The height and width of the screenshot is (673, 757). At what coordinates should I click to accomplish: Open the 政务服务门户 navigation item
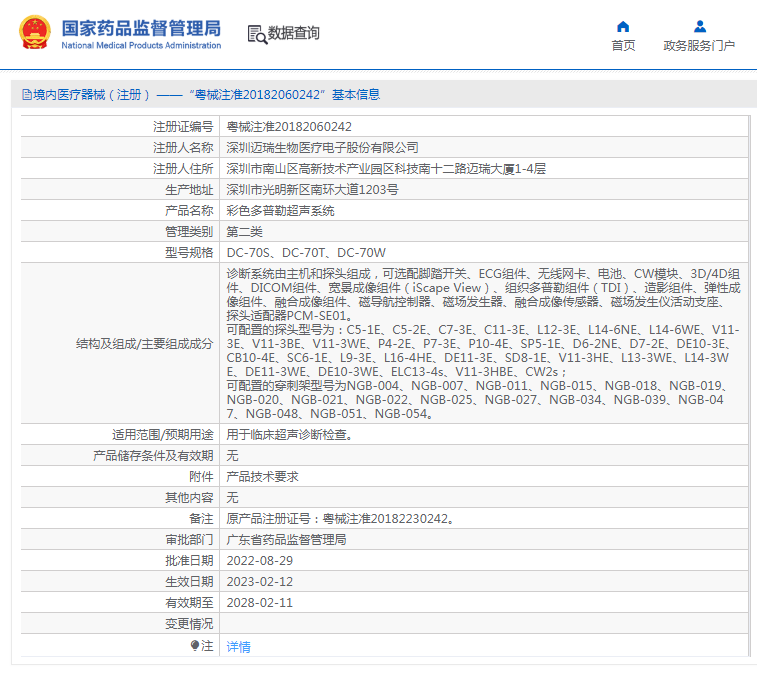(699, 46)
